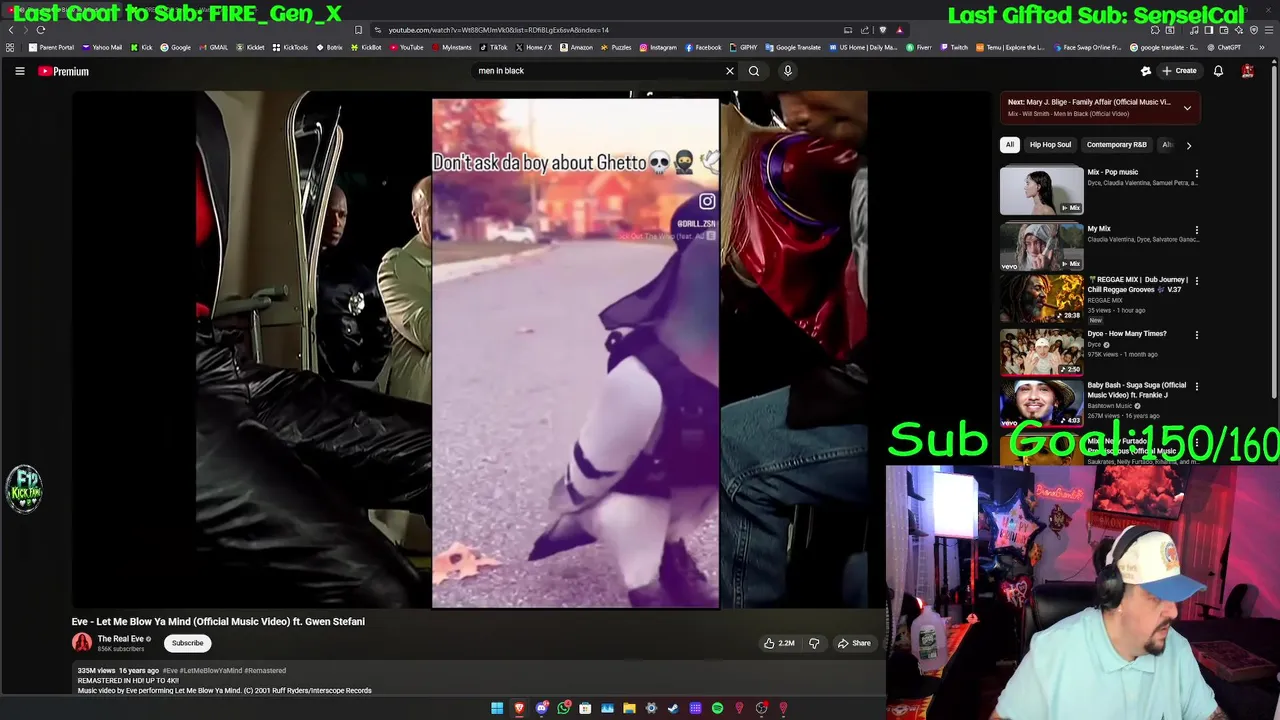Go back in browser history
Viewport: 1280px width, 720px height.
11,30
